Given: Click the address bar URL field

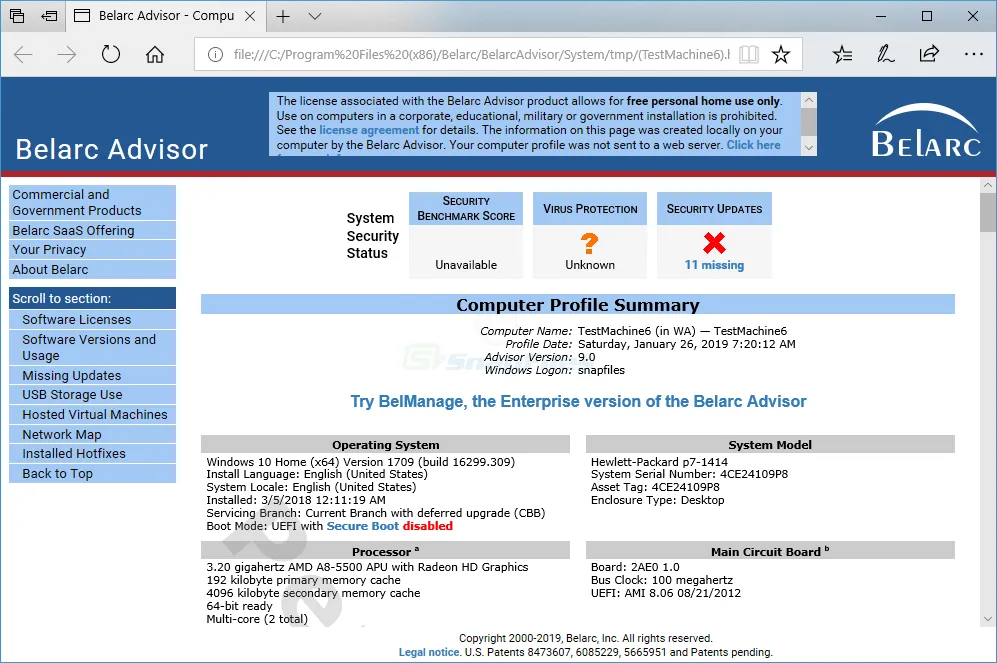Looking at the screenshot, I should click(x=481, y=55).
